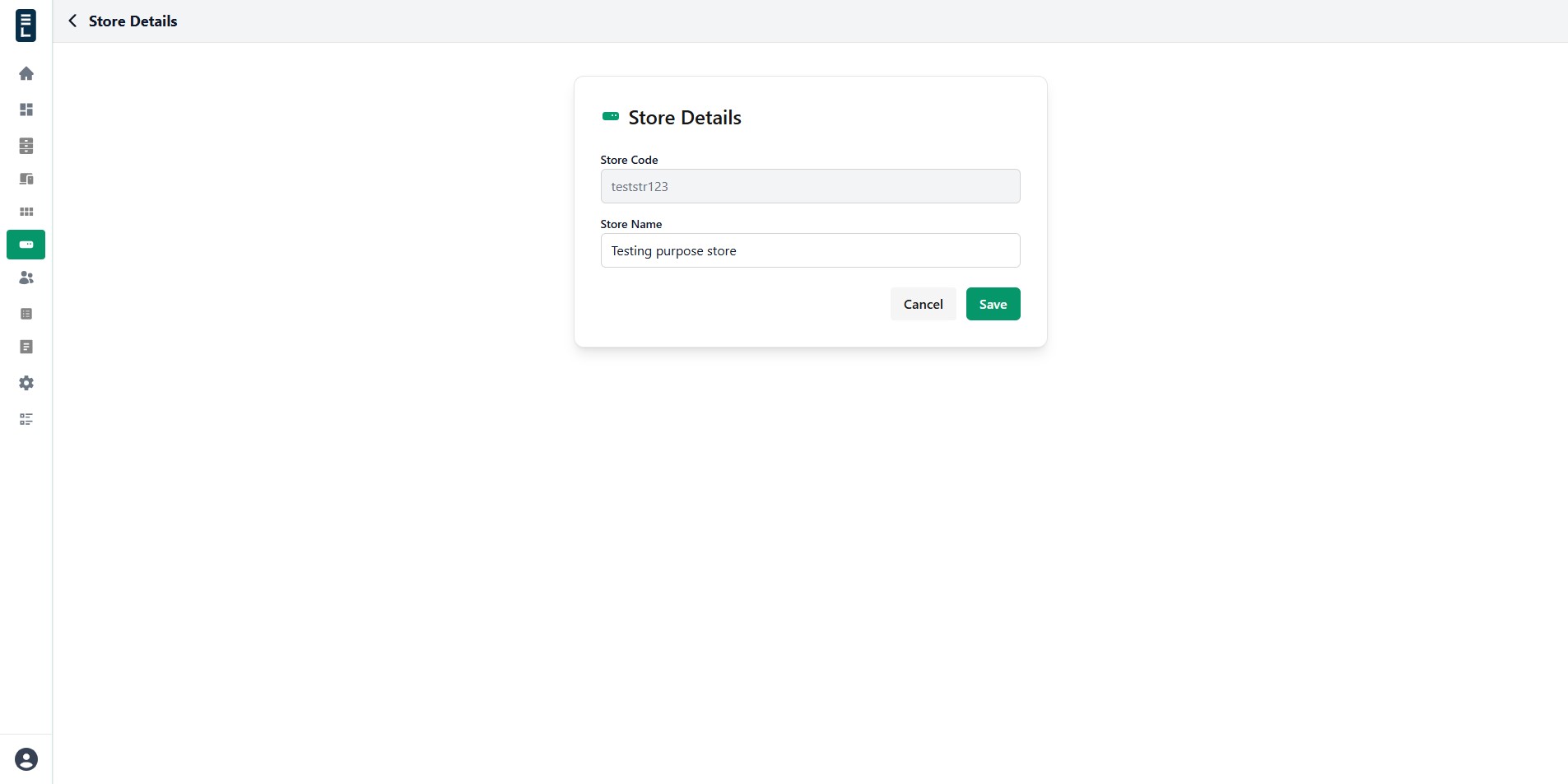This screenshot has height=784, width=1568.
Task: Open the list box icon below users
Action: 26,314
